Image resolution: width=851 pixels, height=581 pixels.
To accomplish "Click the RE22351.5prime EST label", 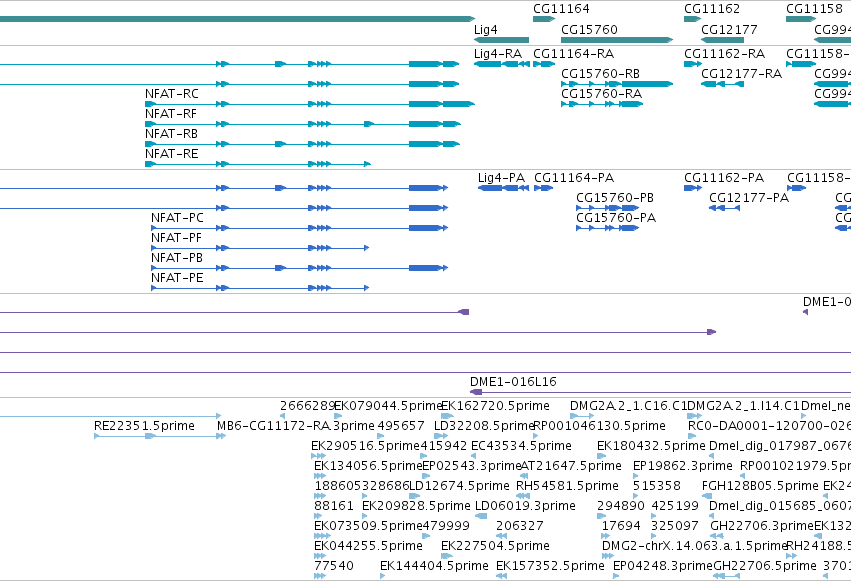I will [144, 426].
